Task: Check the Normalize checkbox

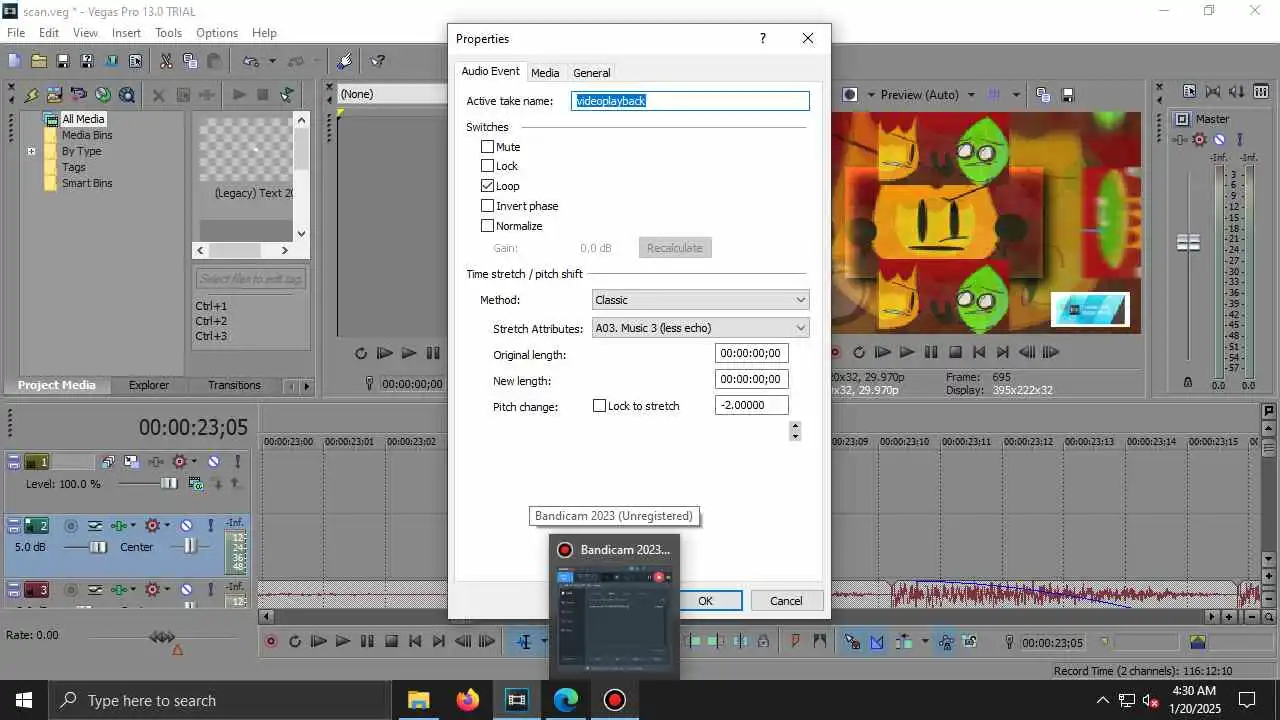Action: click(488, 226)
